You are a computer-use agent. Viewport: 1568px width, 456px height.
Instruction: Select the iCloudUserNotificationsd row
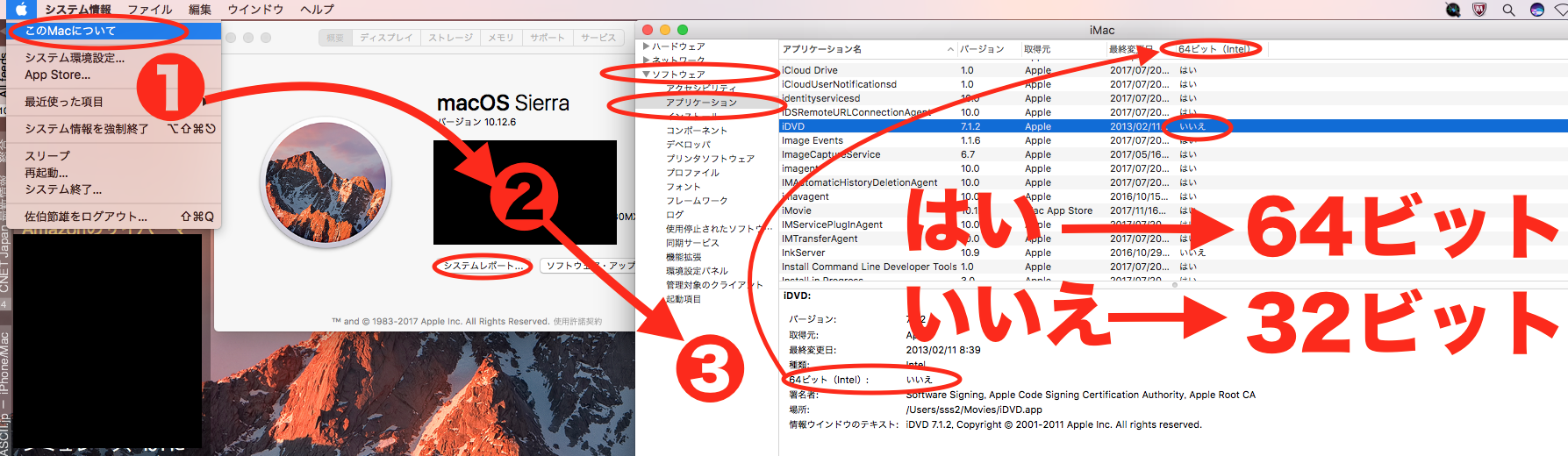coord(1173,84)
